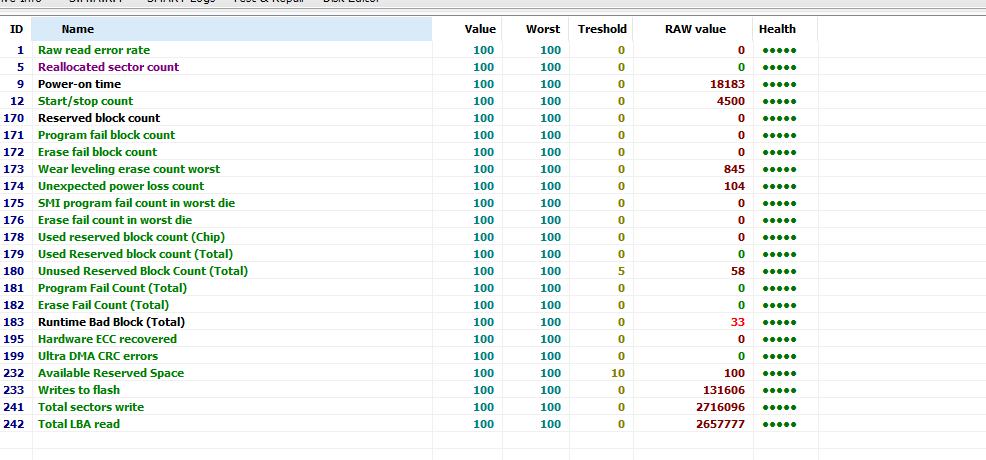Click the ID column header
986x460 pixels.
click(16, 30)
